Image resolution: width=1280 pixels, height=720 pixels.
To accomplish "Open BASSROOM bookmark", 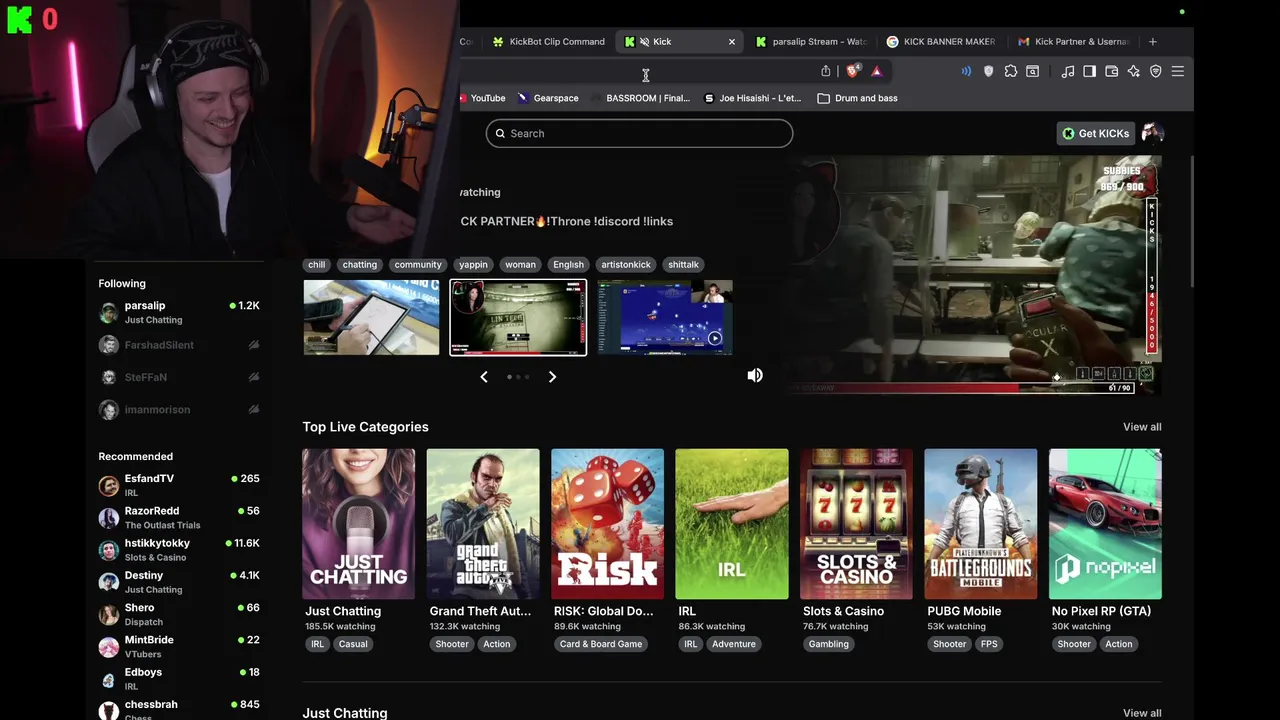I will tap(640, 98).
